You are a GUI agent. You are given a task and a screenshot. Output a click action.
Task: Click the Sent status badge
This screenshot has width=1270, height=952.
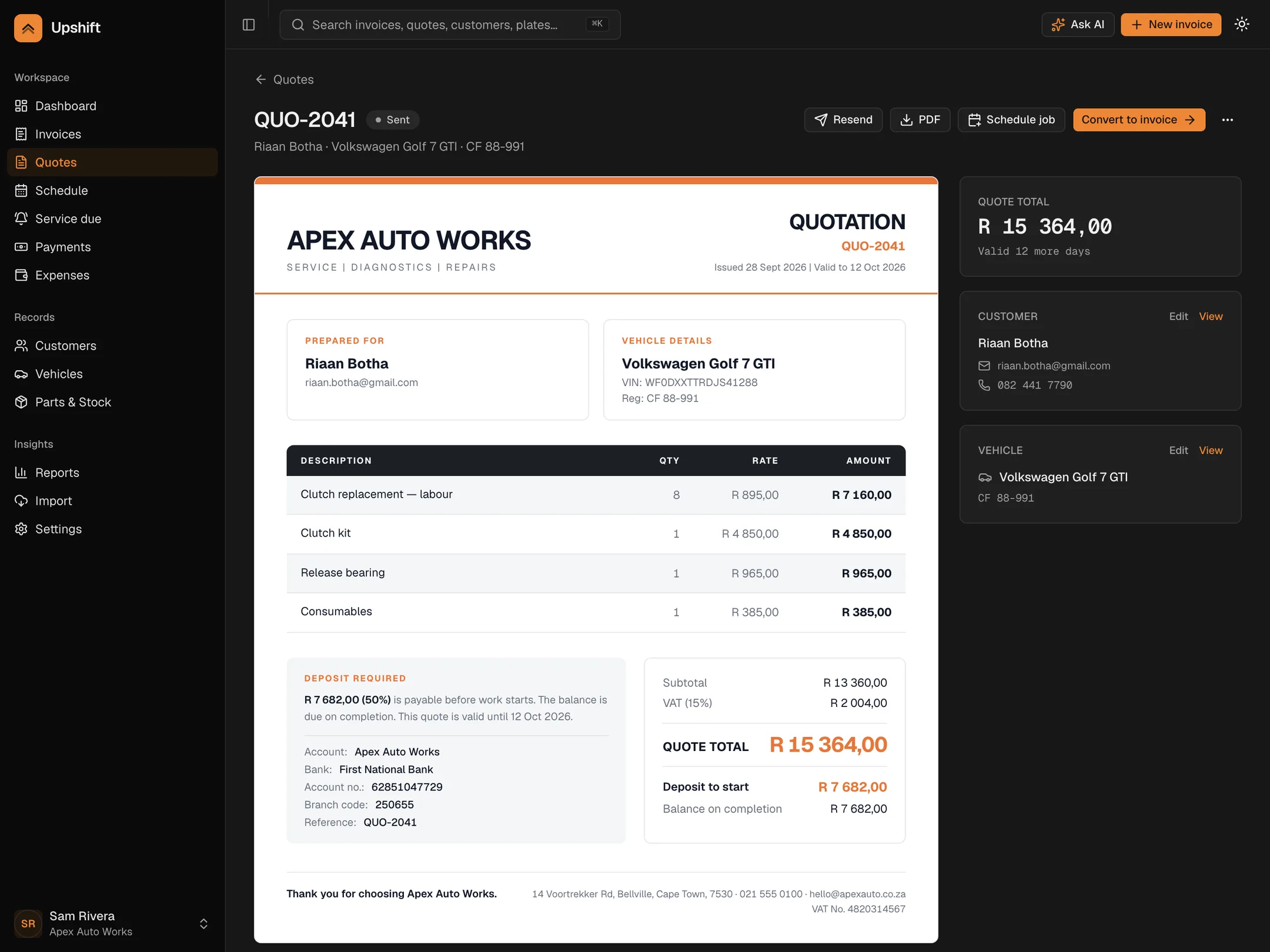point(393,120)
